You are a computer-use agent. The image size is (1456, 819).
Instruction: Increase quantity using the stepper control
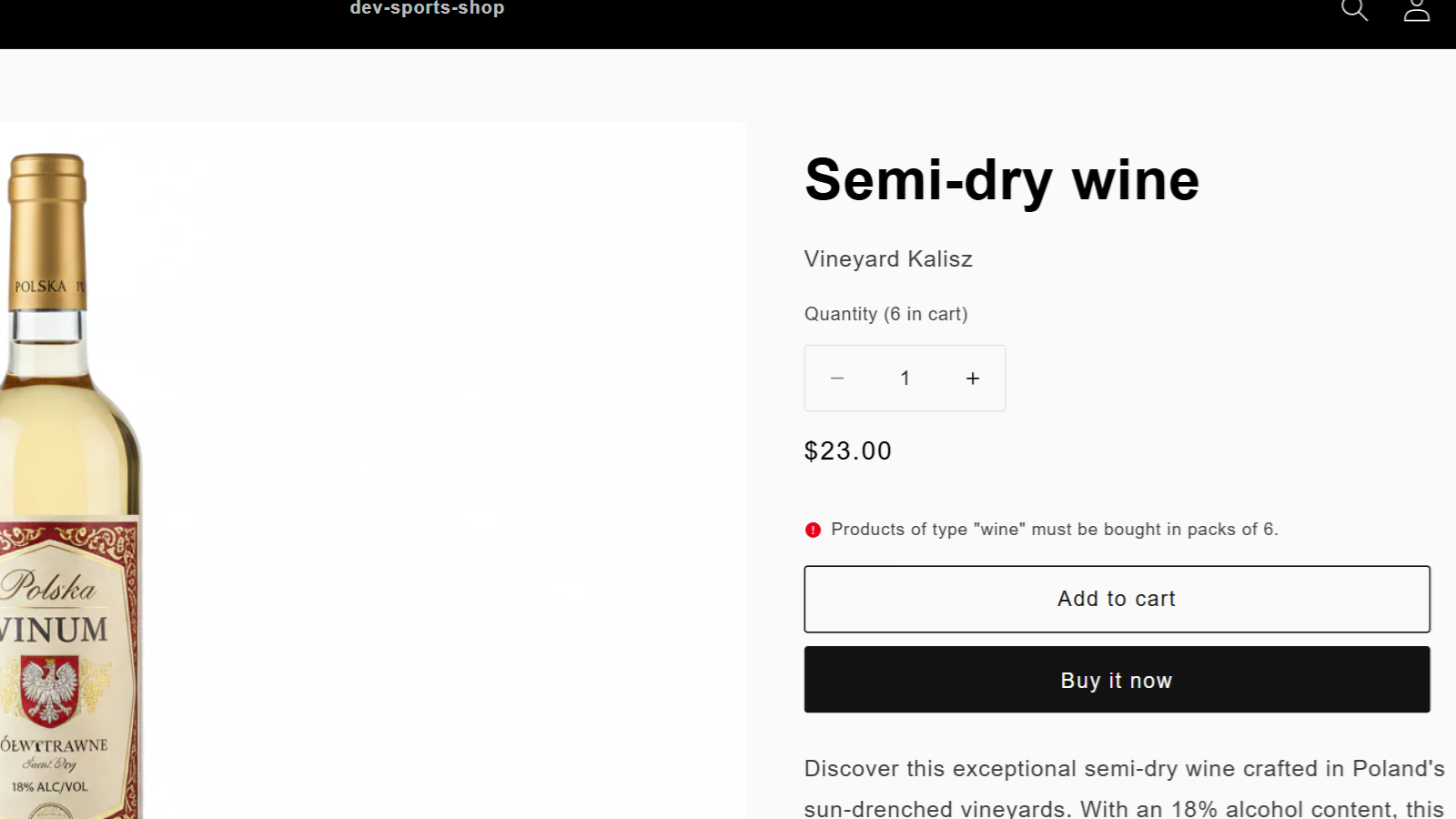tap(972, 378)
